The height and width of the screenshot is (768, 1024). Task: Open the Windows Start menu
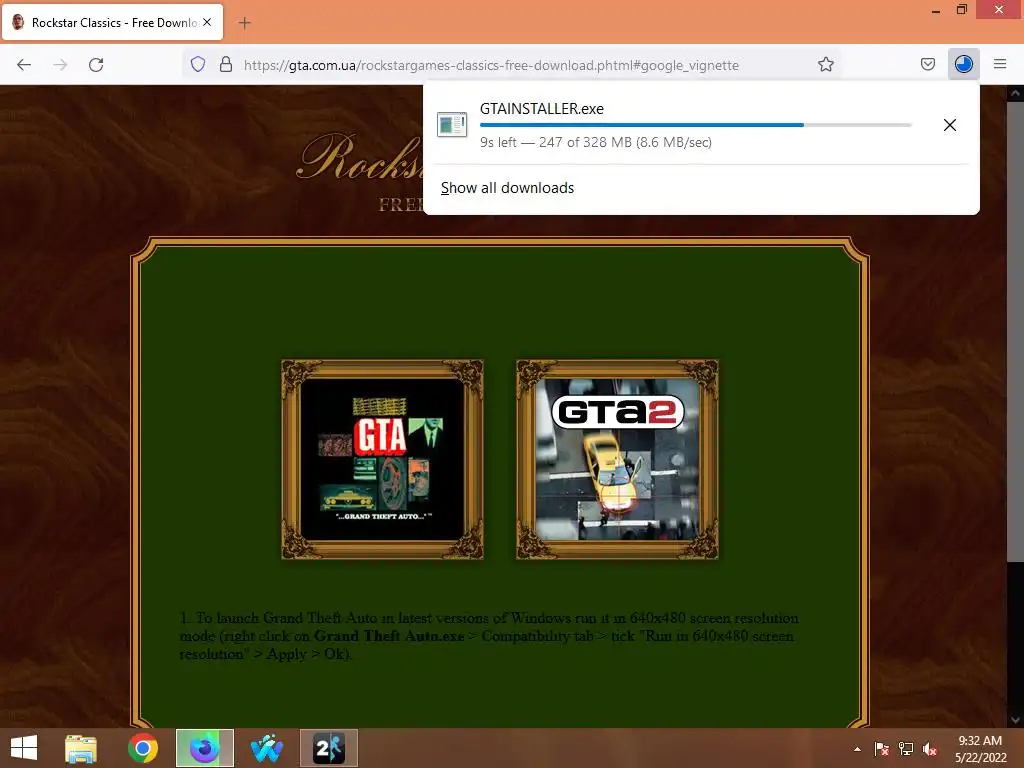24,748
